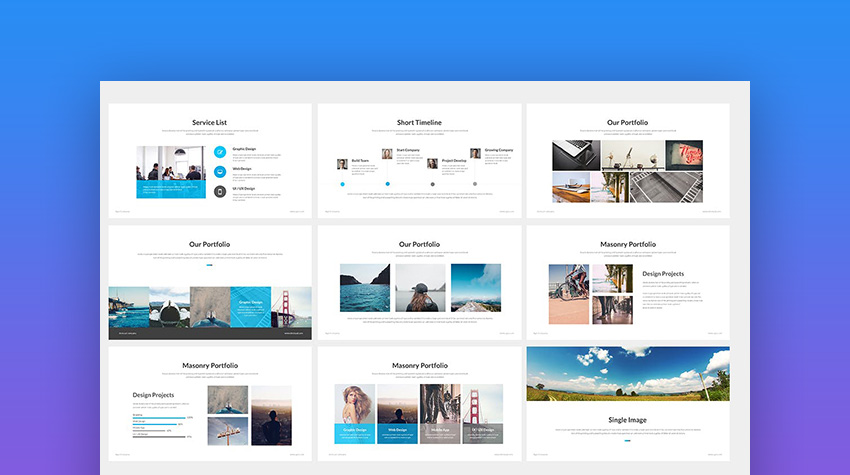Open the laptop photo in the six-photo portfolio
The height and width of the screenshot is (475, 850).
point(576,155)
